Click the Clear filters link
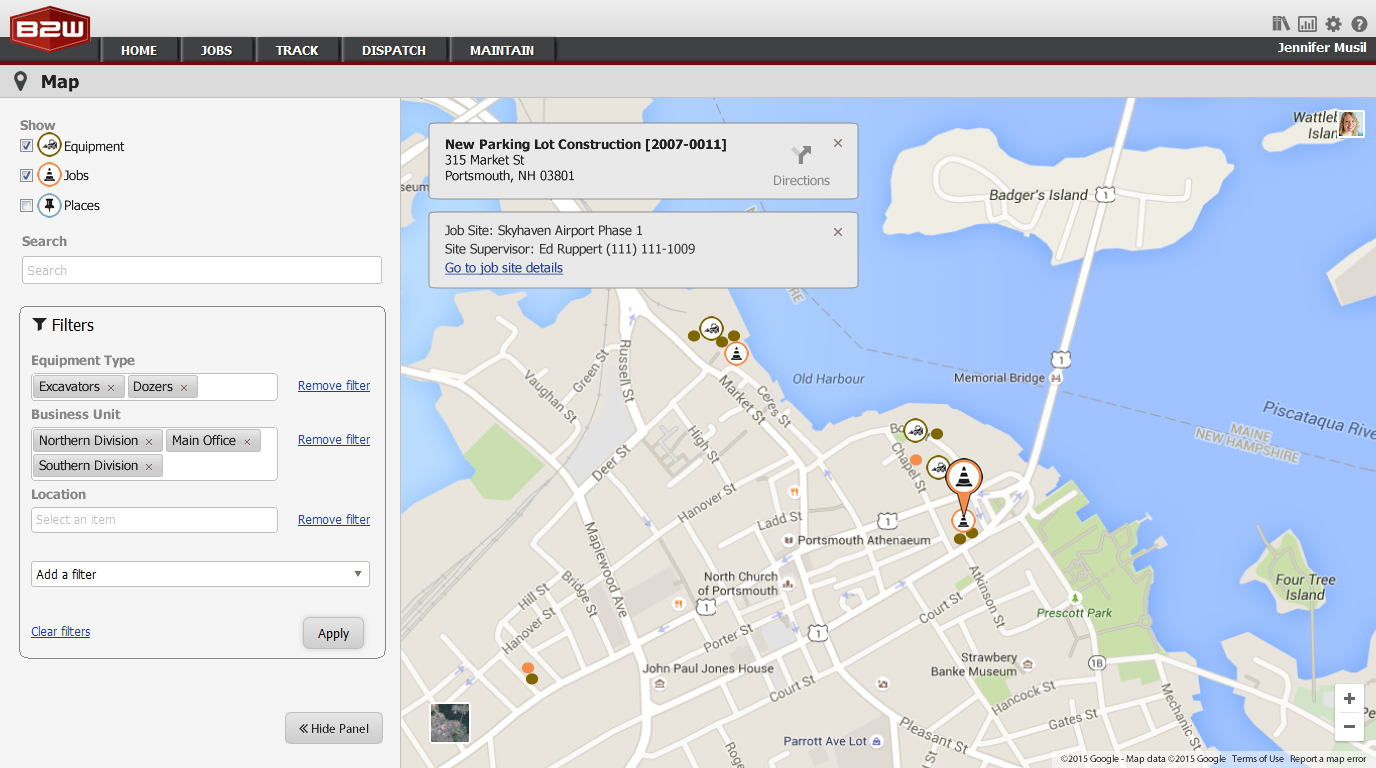This screenshot has width=1376, height=768. [61, 632]
